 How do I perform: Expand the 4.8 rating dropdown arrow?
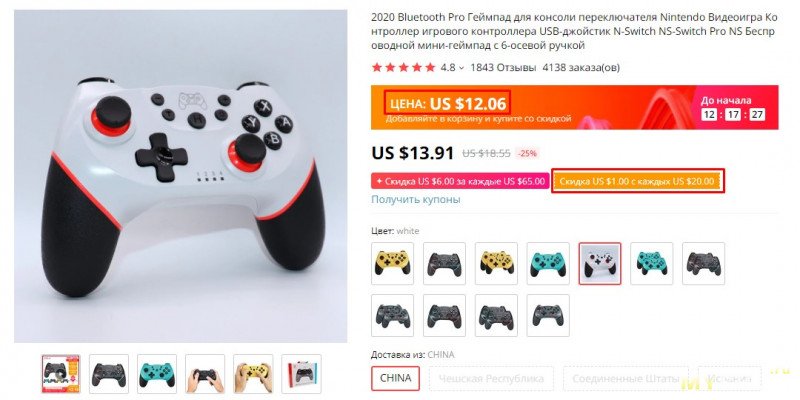click(461, 68)
